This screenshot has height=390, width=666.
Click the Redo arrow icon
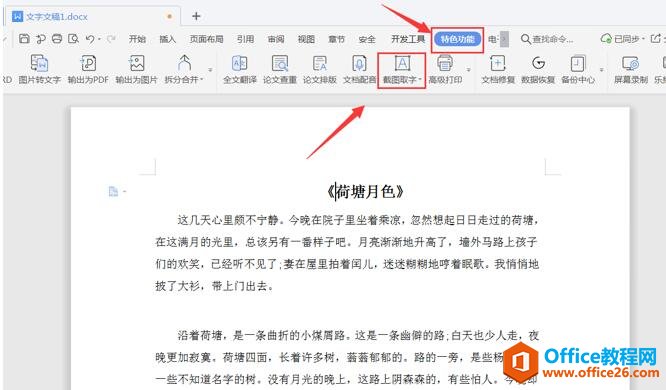pyautogui.click(x=111, y=39)
